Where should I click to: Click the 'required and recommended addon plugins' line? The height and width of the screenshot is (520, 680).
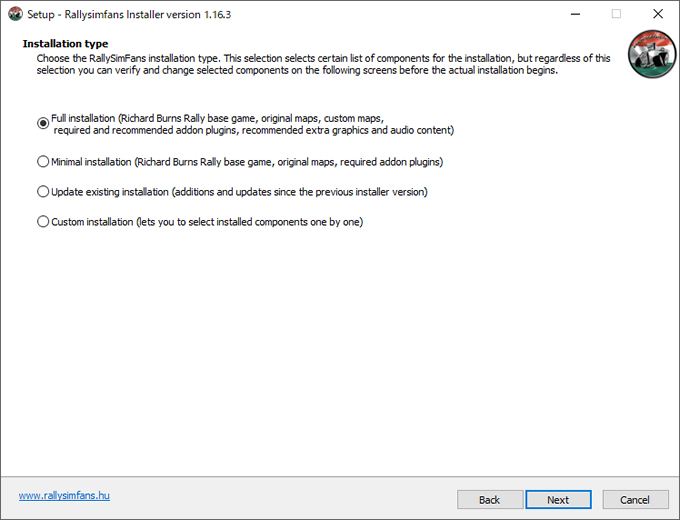[x=254, y=130]
